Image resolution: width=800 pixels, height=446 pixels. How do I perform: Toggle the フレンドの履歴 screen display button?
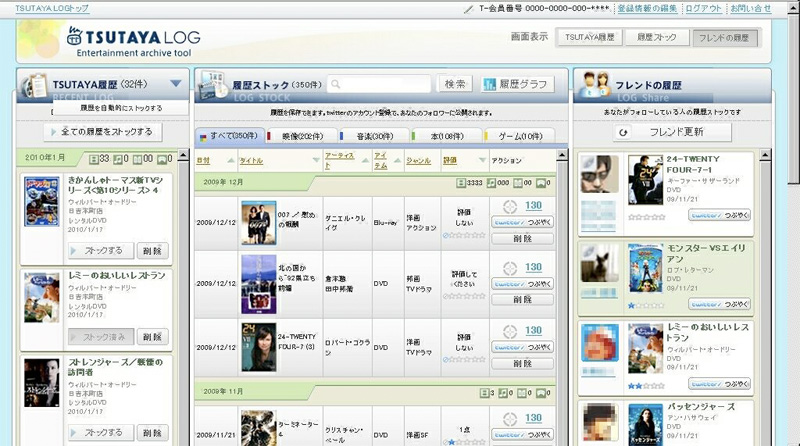click(x=724, y=38)
